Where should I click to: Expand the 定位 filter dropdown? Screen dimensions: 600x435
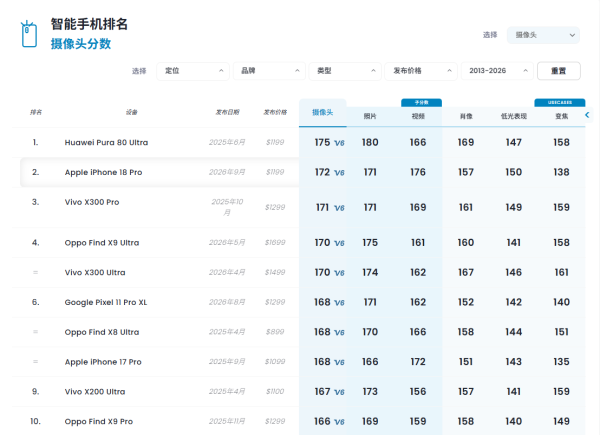[x=193, y=71]
